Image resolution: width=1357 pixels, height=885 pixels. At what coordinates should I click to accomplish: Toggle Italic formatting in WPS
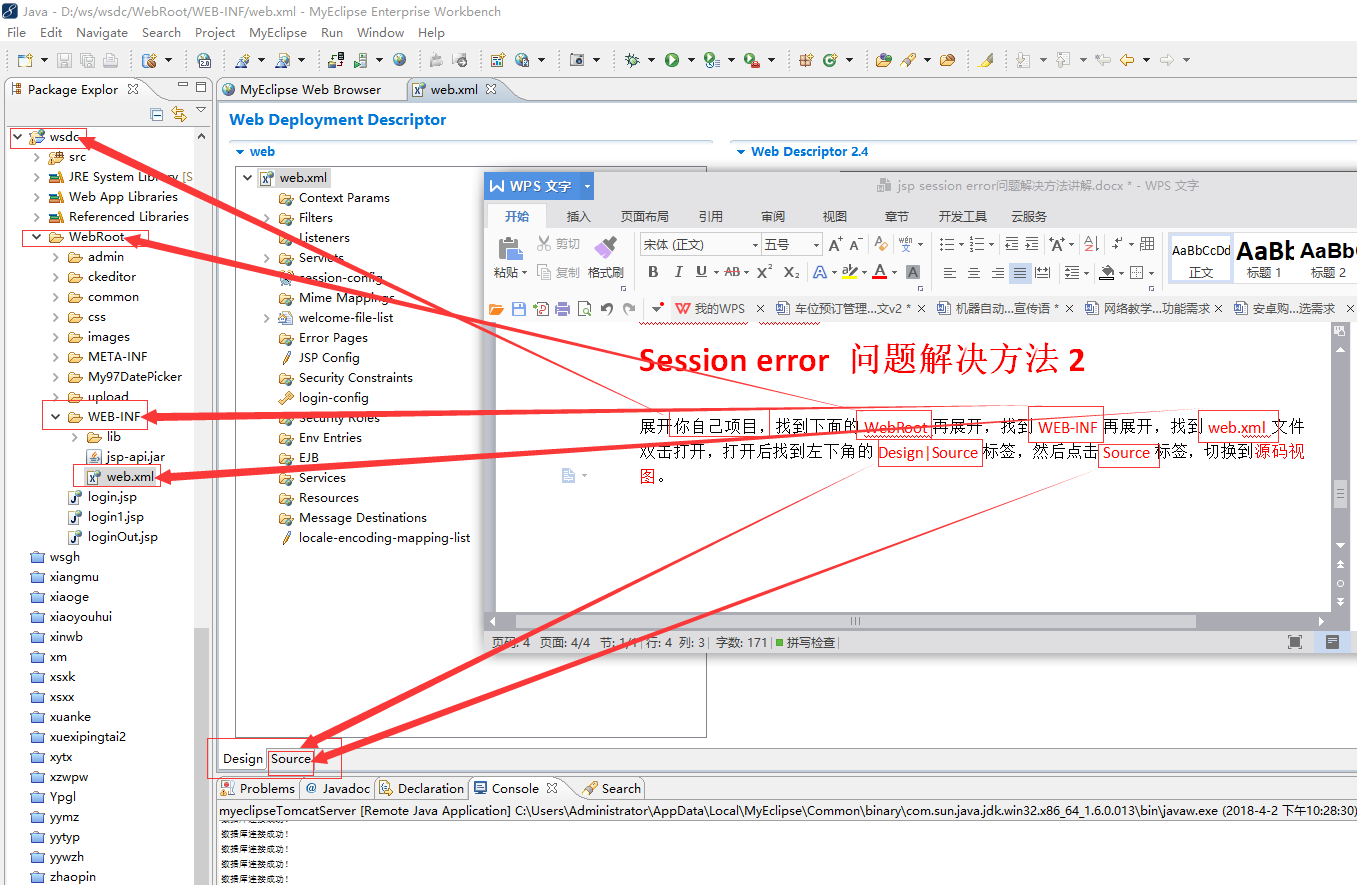(x=678, y=271)
